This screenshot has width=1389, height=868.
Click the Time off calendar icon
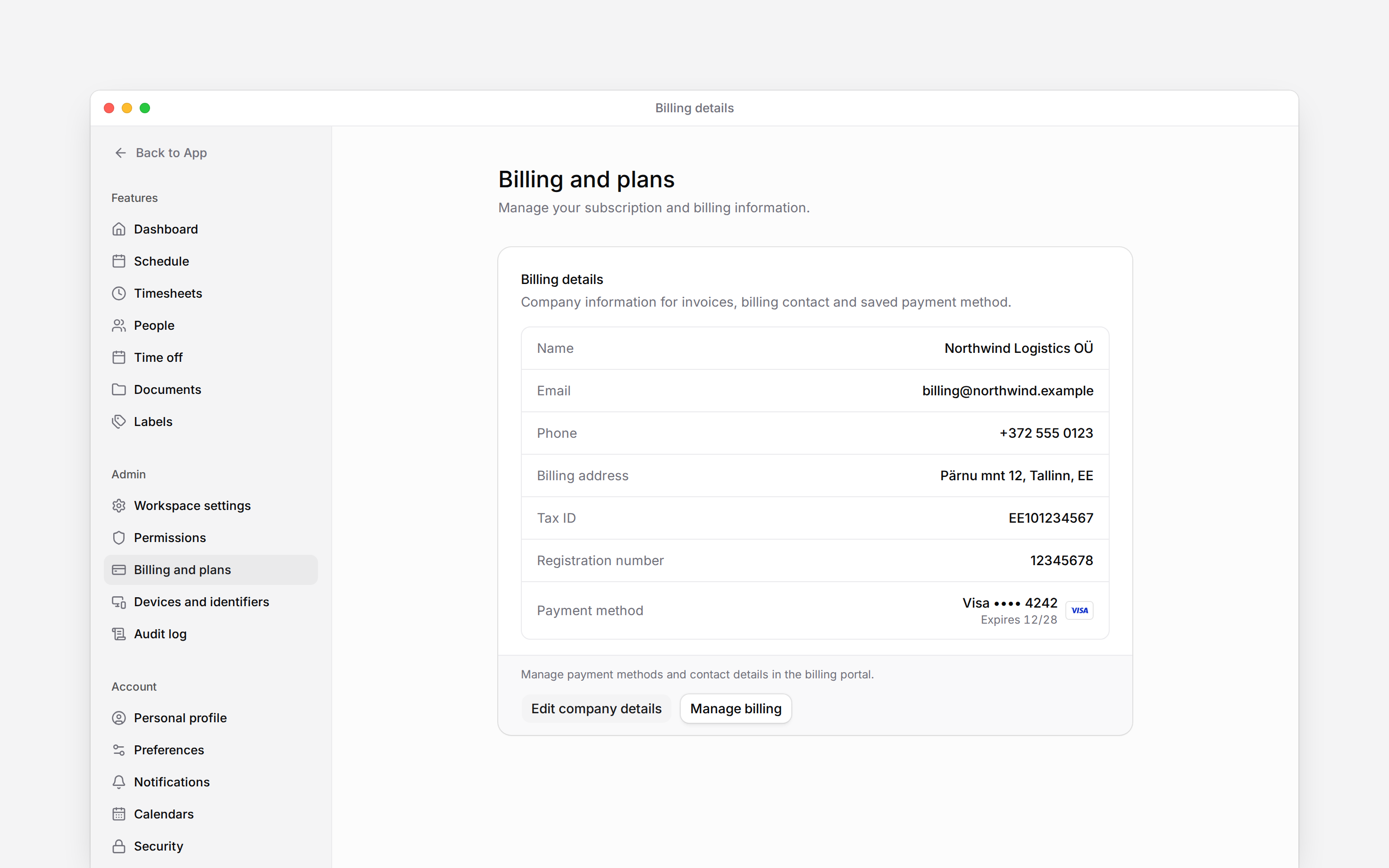tap(119, 358)
